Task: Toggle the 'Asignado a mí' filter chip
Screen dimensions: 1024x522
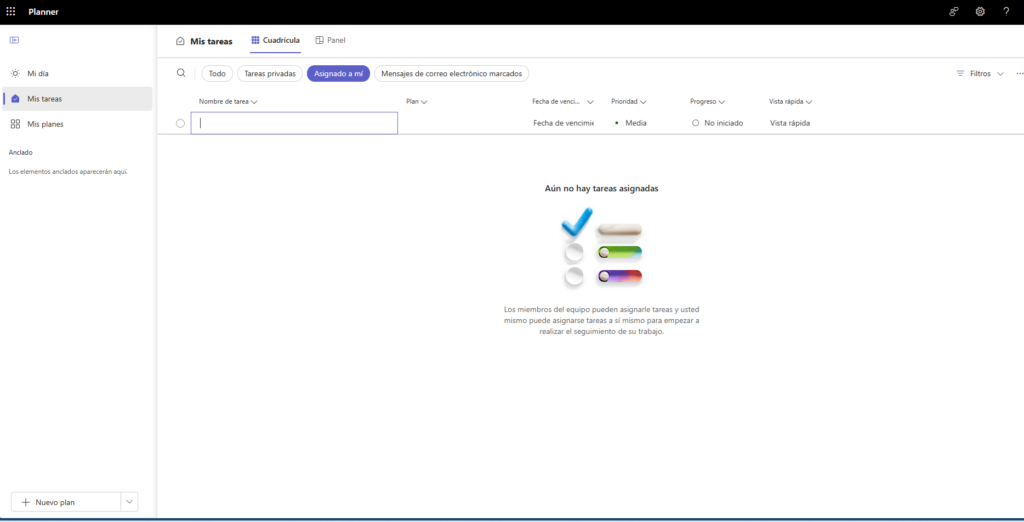Action: [338, 73]
